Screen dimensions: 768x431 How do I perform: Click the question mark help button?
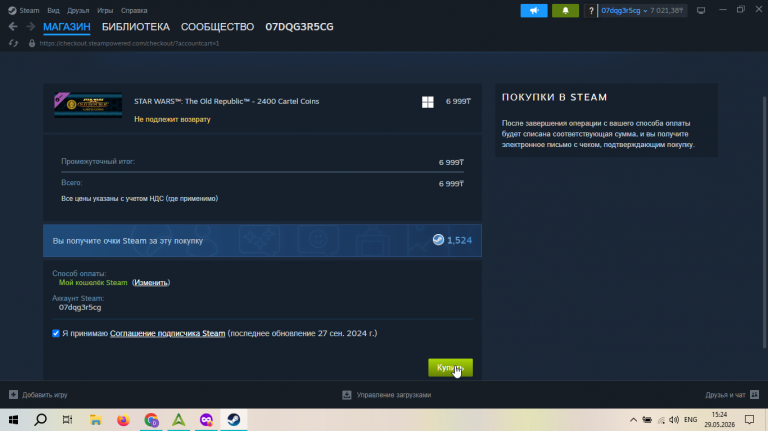[x=591, y=10]
